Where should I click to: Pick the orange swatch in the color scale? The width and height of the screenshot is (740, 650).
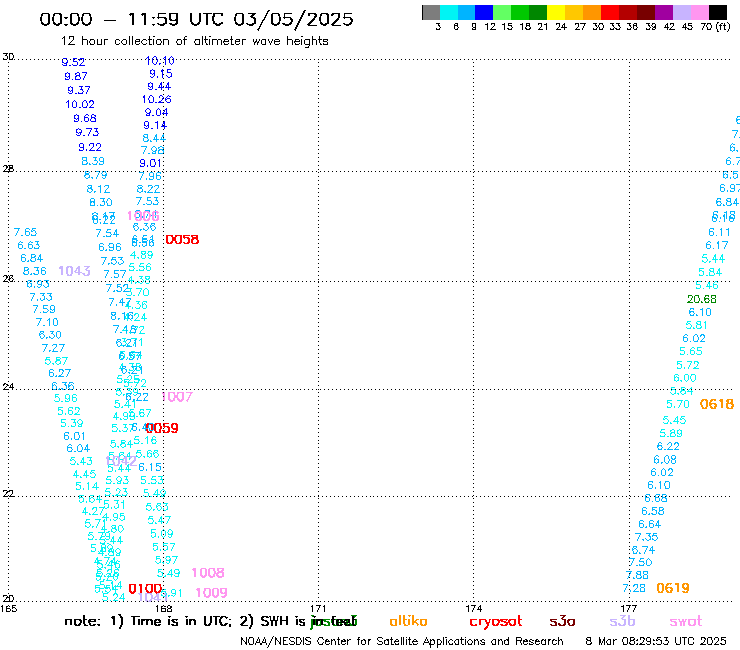point(592,12)
